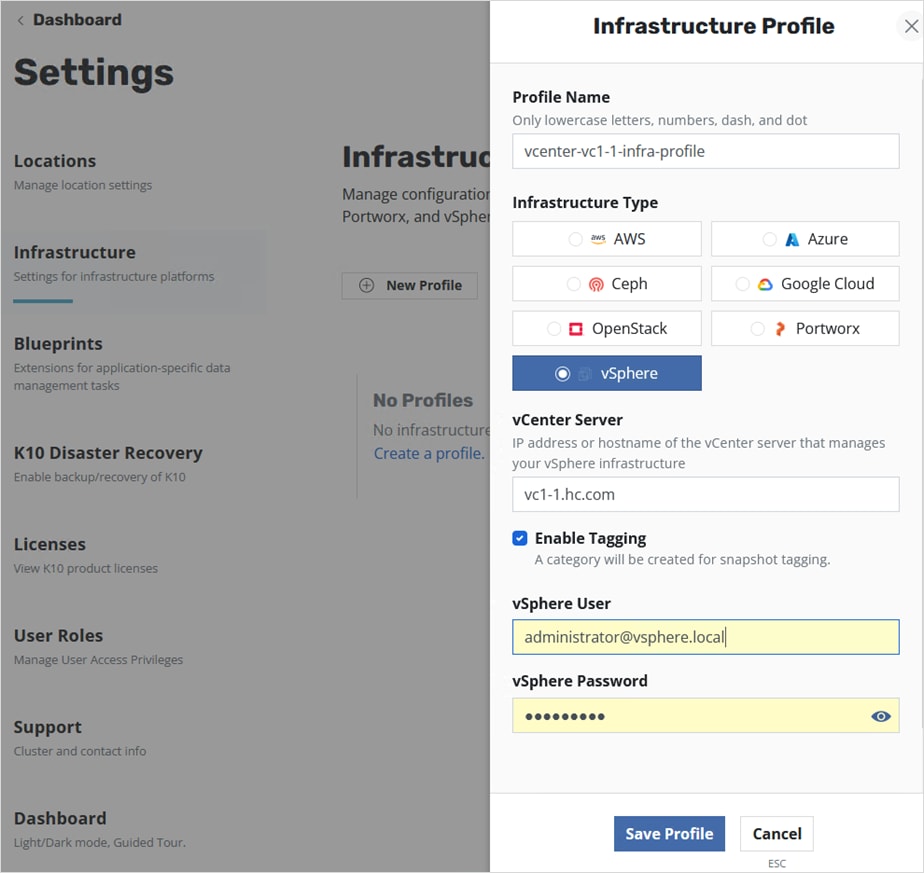Show password with the eye icon
The image size is (924, 873).
tap(880, 716)
